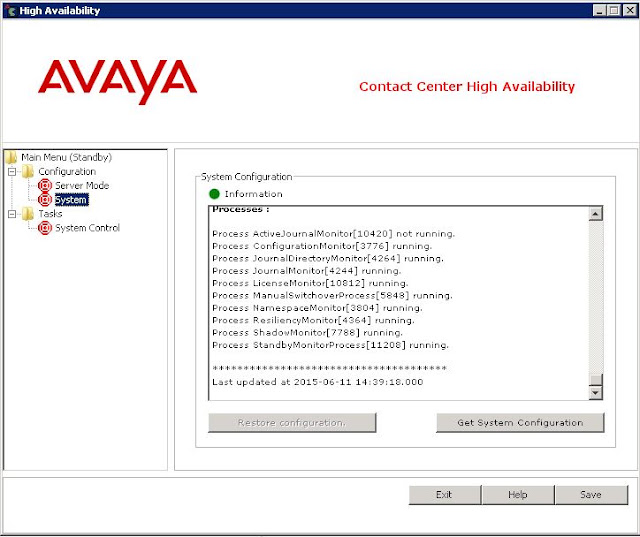Click the scroll down arrow in process list
The width and height of the screenshot is (640, 537).
coord(596,393)
